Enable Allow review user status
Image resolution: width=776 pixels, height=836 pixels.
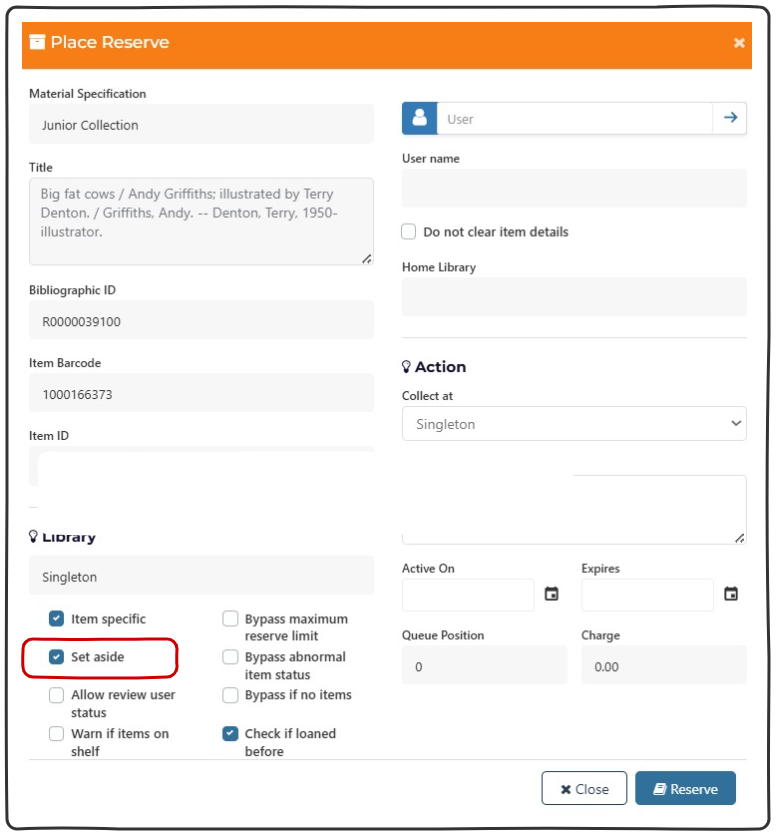pos(57,695)
